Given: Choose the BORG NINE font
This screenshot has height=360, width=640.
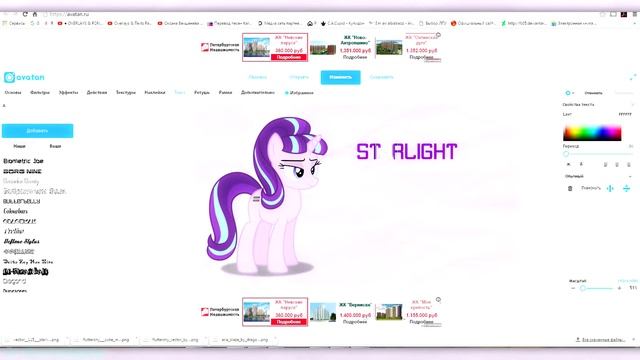Looking at the screenshot, I should [x=22, y=171].
